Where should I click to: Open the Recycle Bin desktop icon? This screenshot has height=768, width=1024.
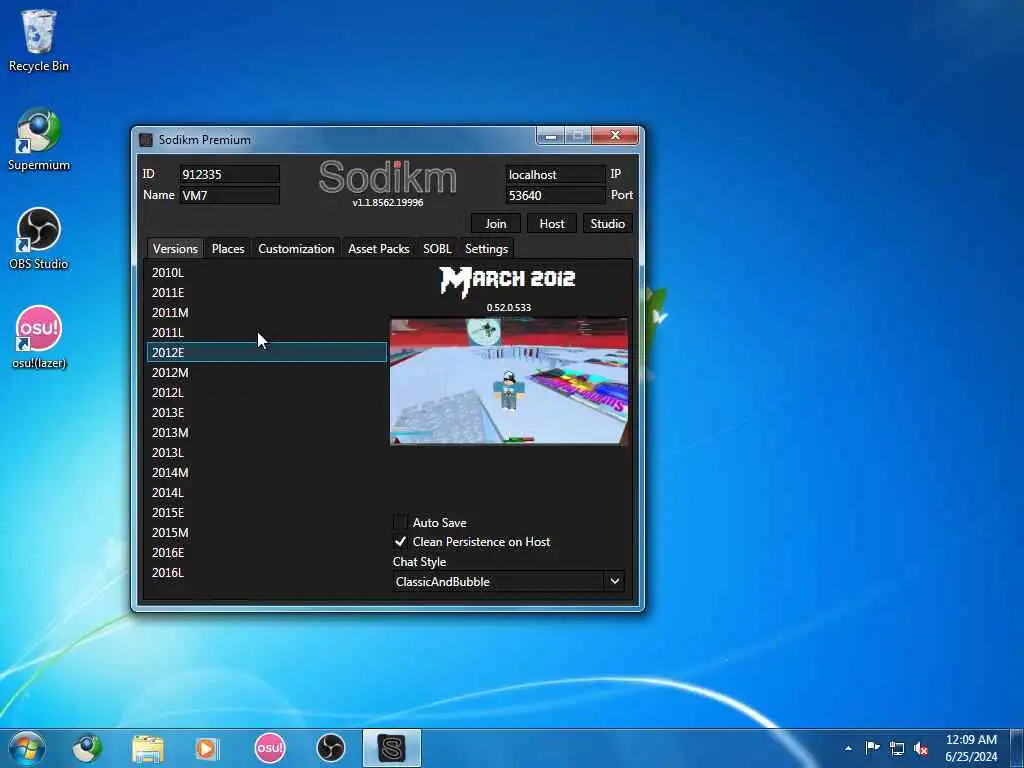point(39,40)
